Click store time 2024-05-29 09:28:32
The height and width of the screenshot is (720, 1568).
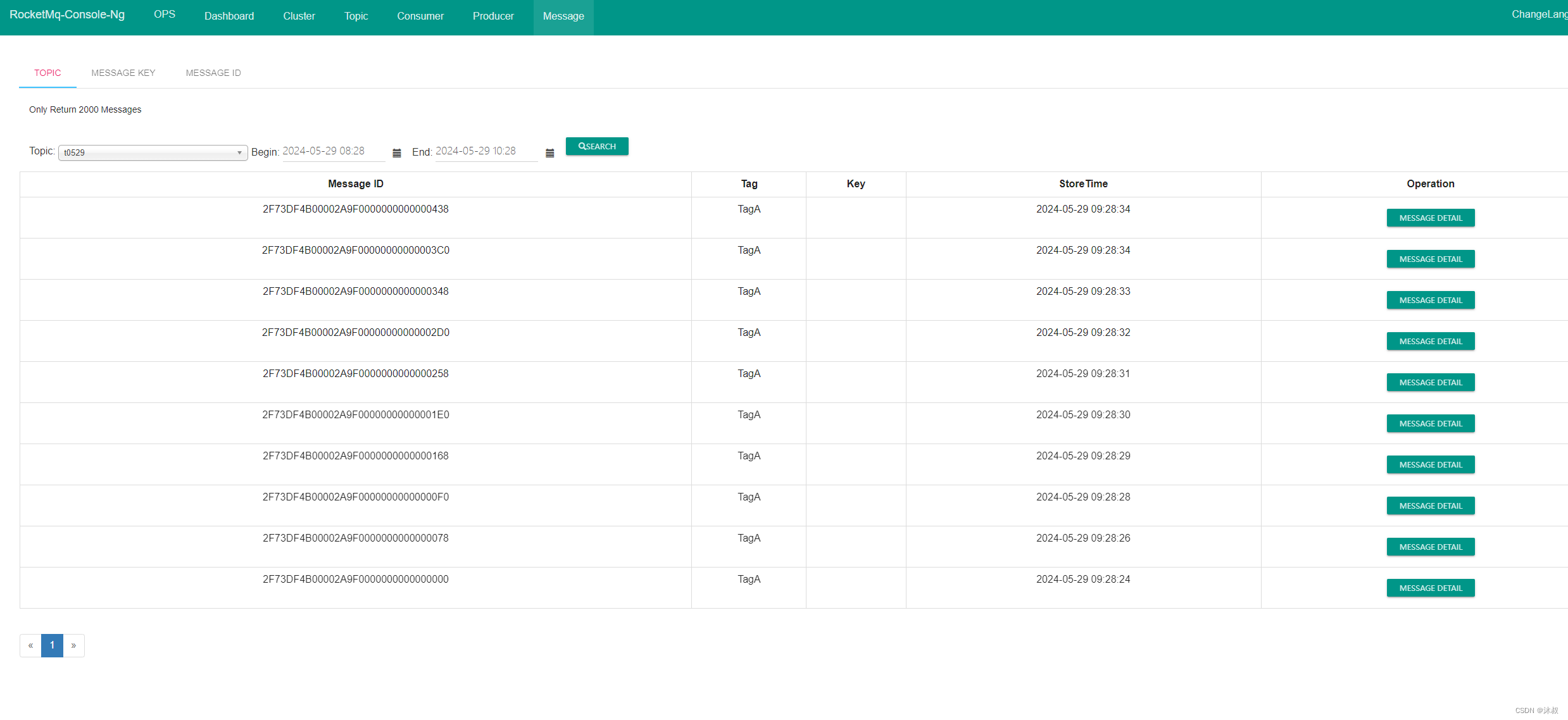[1083, 333]
